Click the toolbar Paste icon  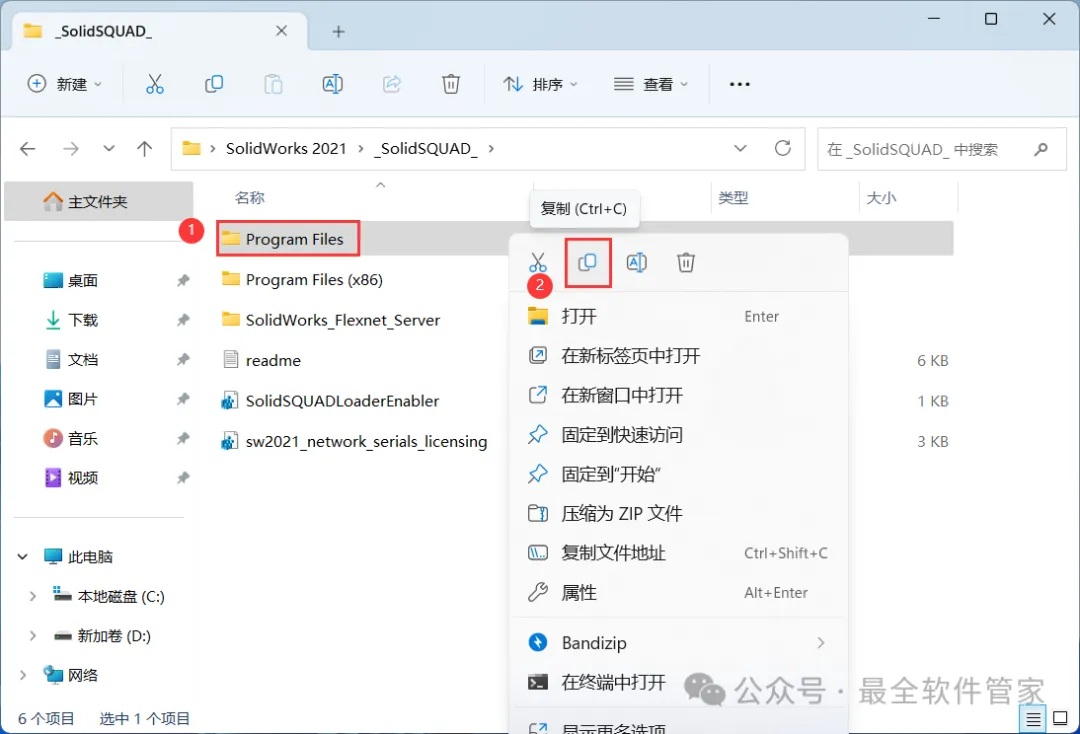[x=273, y=84]
